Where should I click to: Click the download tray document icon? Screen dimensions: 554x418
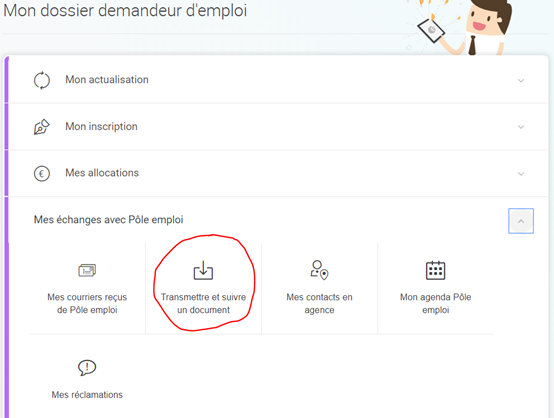pos(203,270)
